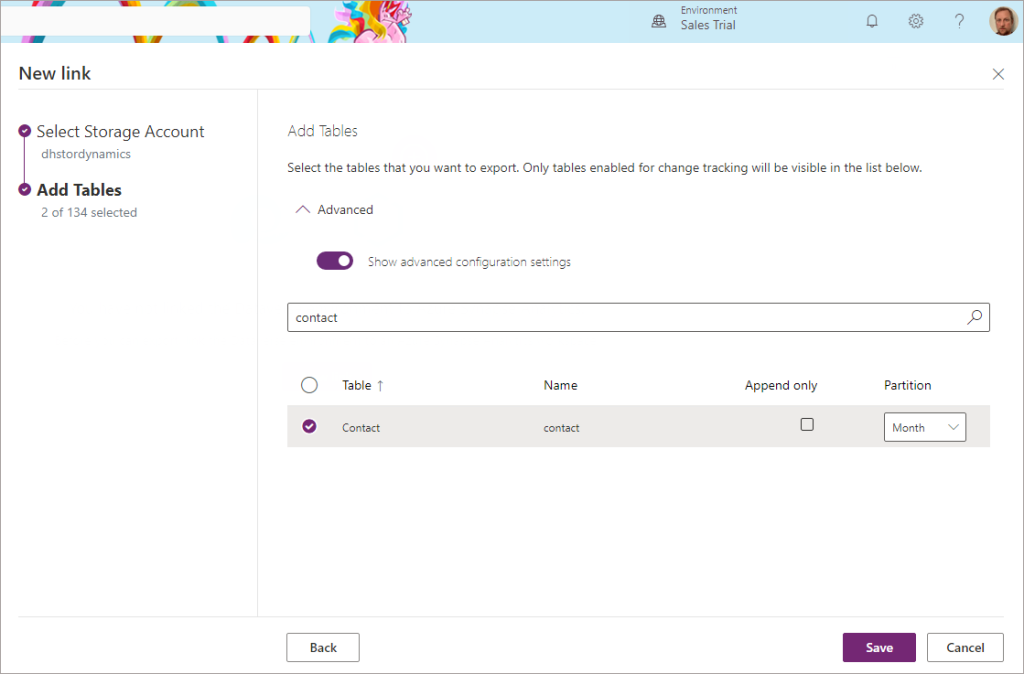Viewport: 1024px width, 674px height.
Task: Open the notifications bell icon
Action: point(872,22)
